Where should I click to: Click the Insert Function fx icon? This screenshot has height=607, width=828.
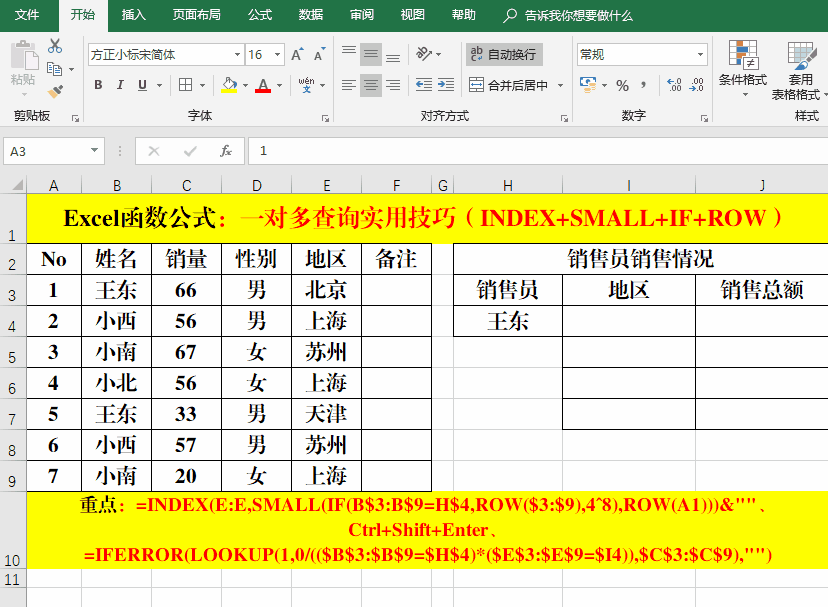click(x=226, y=151)
